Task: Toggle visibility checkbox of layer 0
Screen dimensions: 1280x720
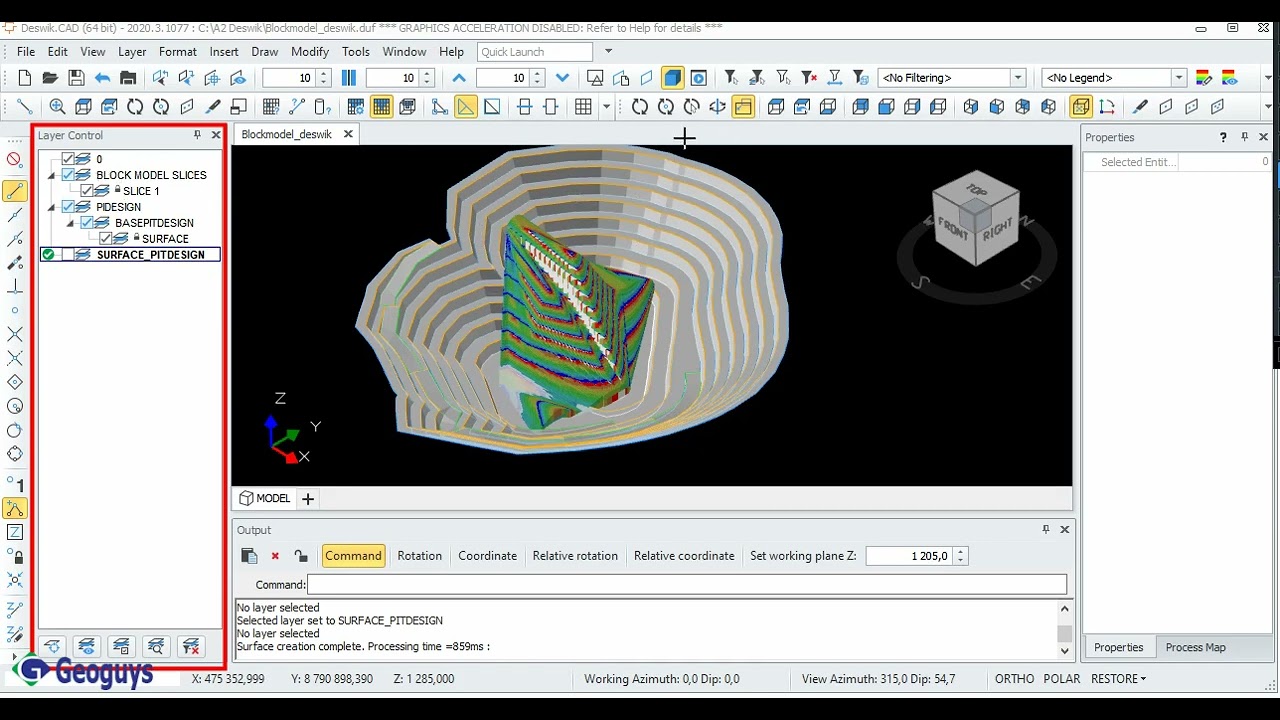Action: [x=68, y=159]
